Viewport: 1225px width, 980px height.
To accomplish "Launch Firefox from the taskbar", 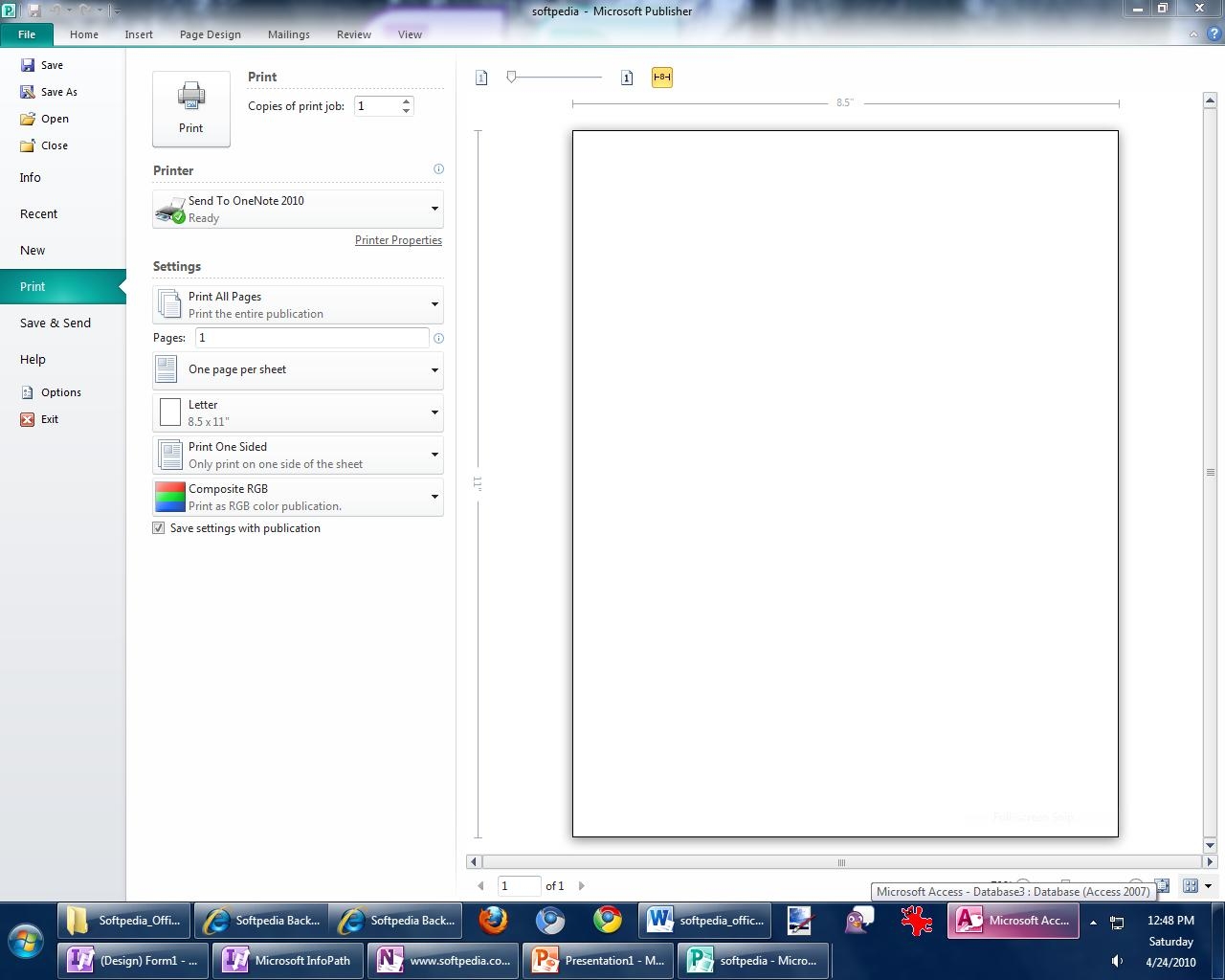I will click(493, 921).
